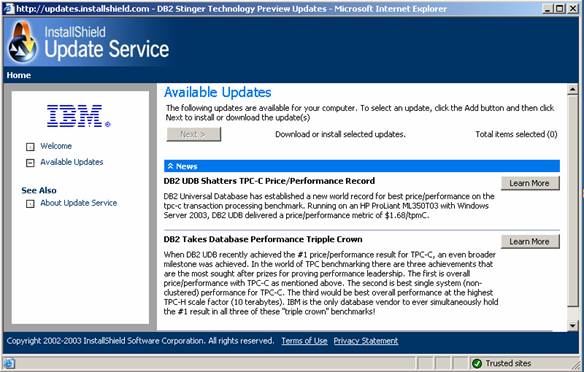Close the Internet Explorer window
The image size is (584, 372).
click(572, 9)
